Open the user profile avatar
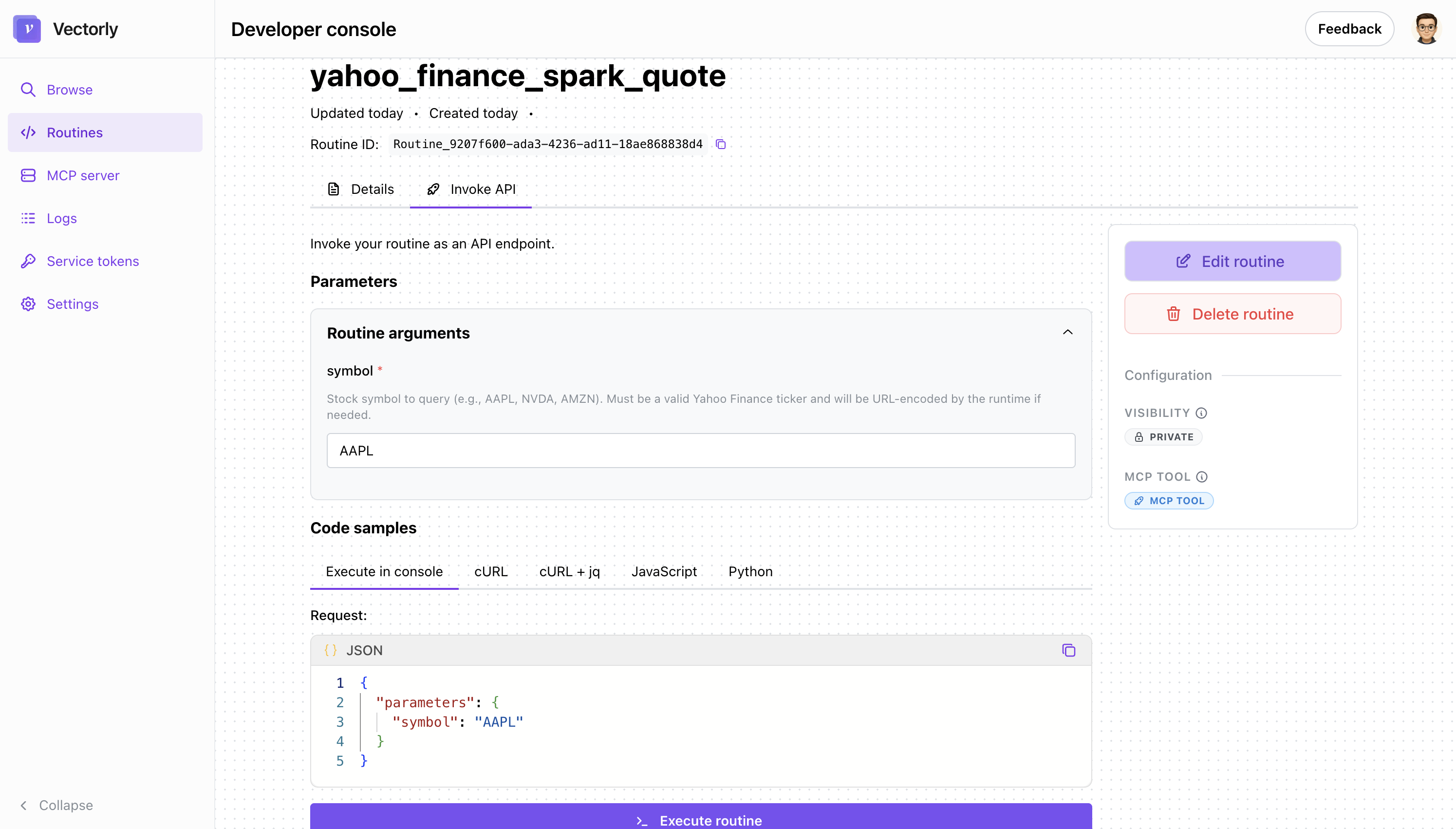Image resolution: width=1456 pixels, height=829 pixels. 1426,29
